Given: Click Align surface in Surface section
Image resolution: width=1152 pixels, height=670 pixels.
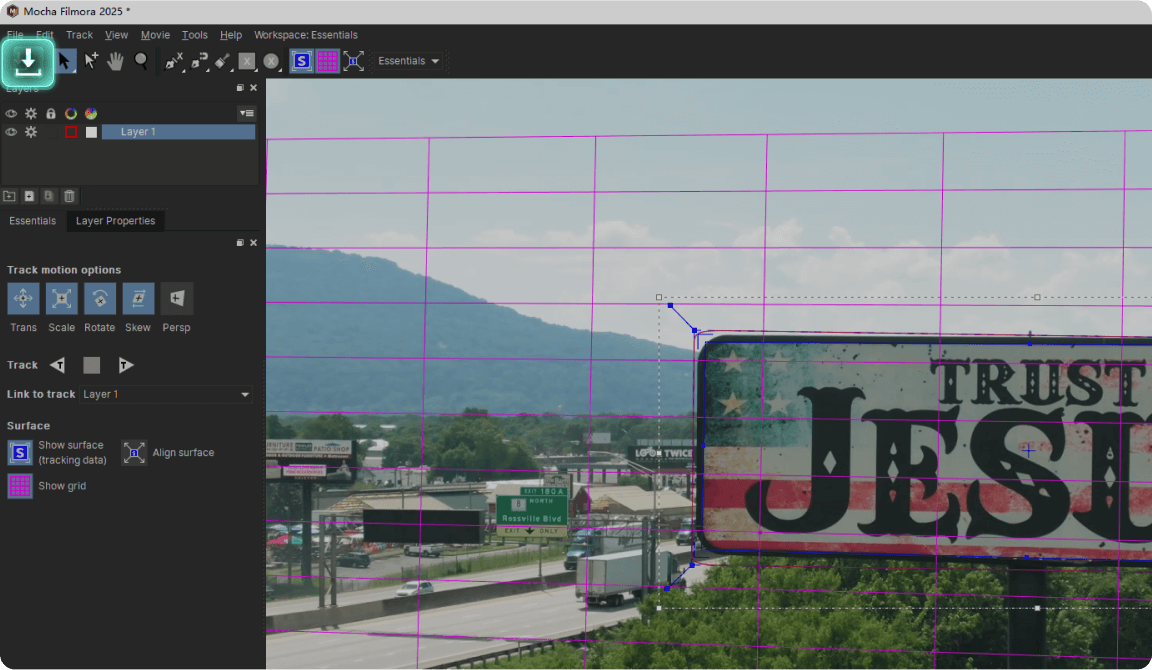Looking at the screenshot, I should point(134,453).
